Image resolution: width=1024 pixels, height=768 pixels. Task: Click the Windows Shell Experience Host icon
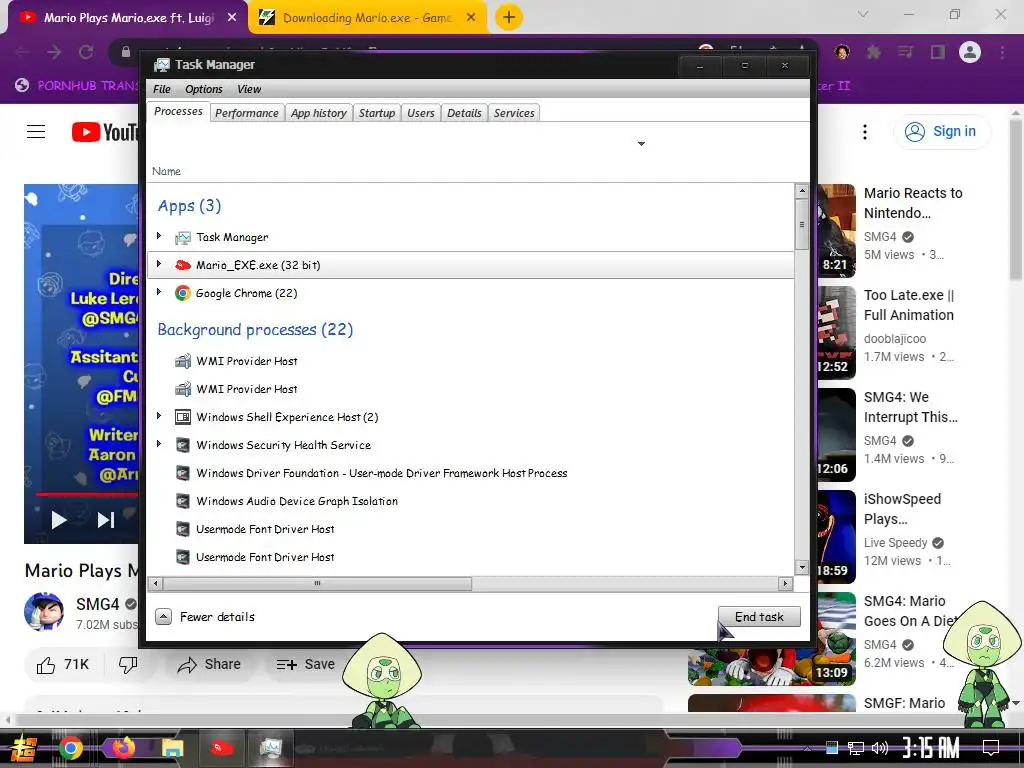[x=183, y=417]
